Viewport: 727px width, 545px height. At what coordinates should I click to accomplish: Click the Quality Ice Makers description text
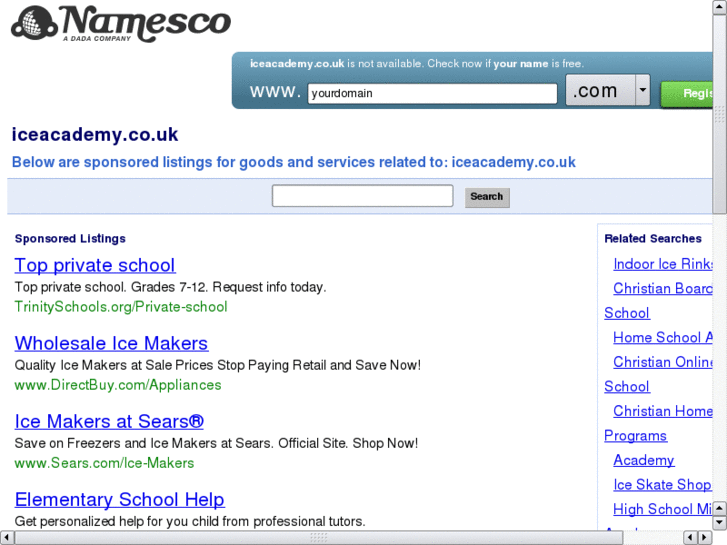point(217,365)
